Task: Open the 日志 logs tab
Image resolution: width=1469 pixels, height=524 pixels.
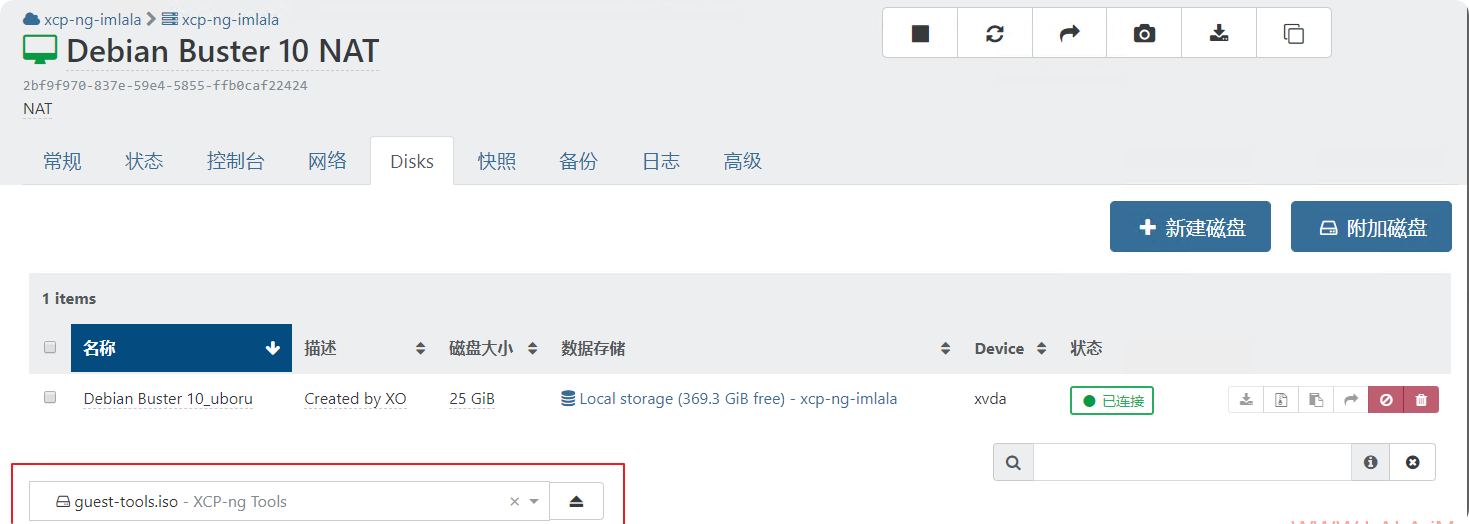Action: [661, 161]
